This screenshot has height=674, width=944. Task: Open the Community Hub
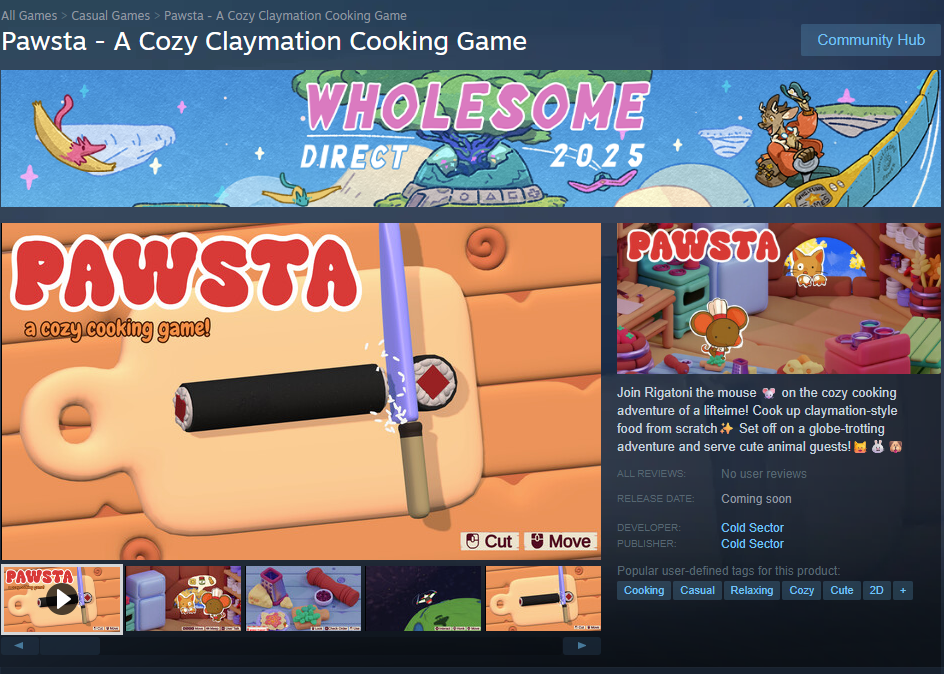(871, 40)
